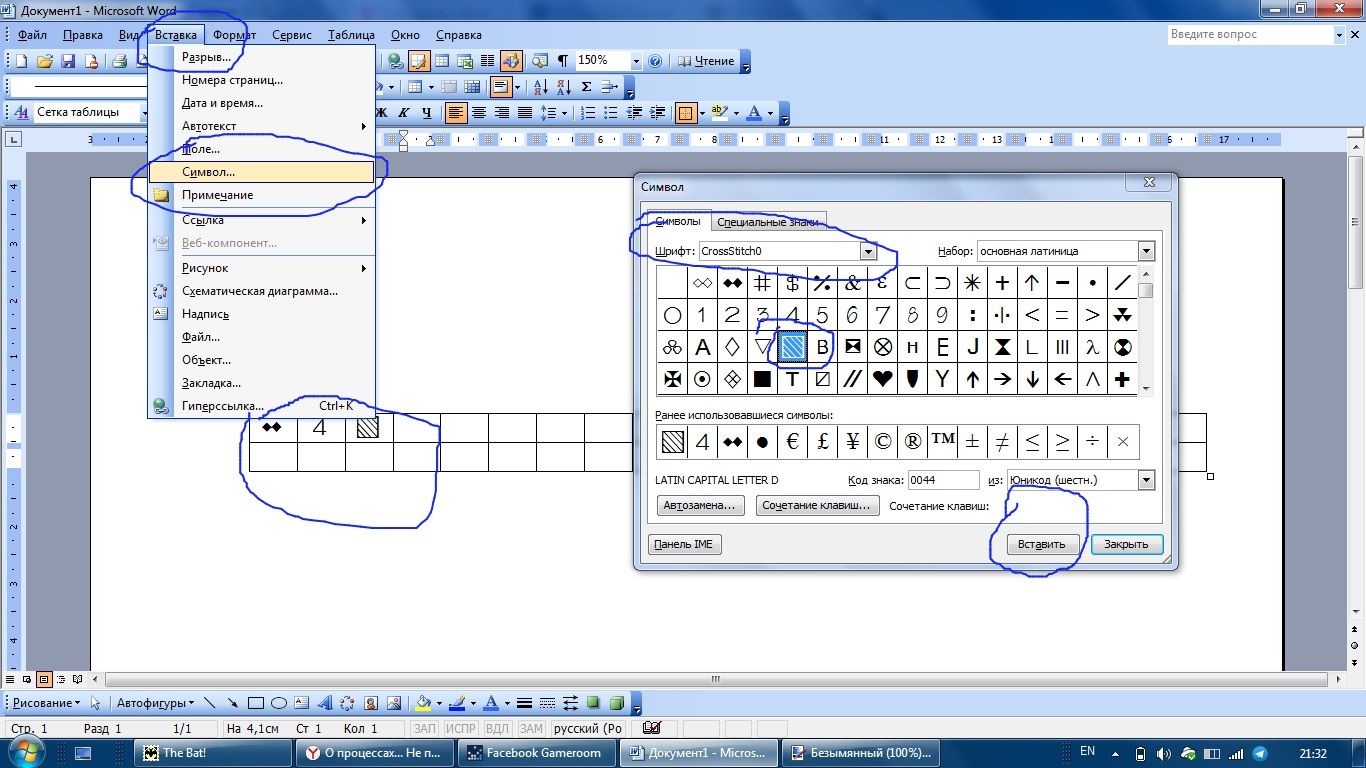Open the zoom 150% dropdown

634,61
